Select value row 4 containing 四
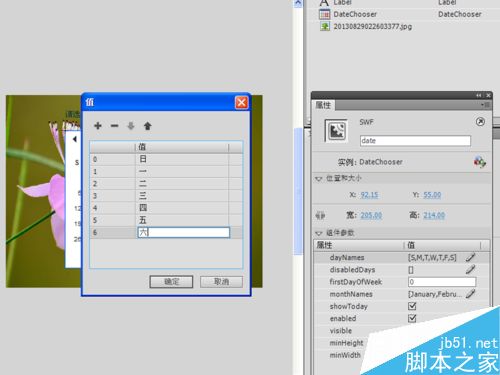500x375 pixels. click(166, 208)
